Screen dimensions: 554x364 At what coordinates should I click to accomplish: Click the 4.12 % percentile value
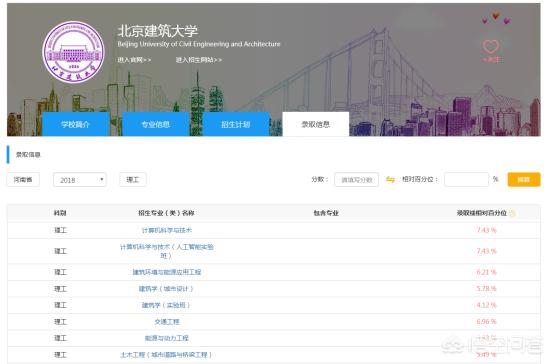click(487, 305)
